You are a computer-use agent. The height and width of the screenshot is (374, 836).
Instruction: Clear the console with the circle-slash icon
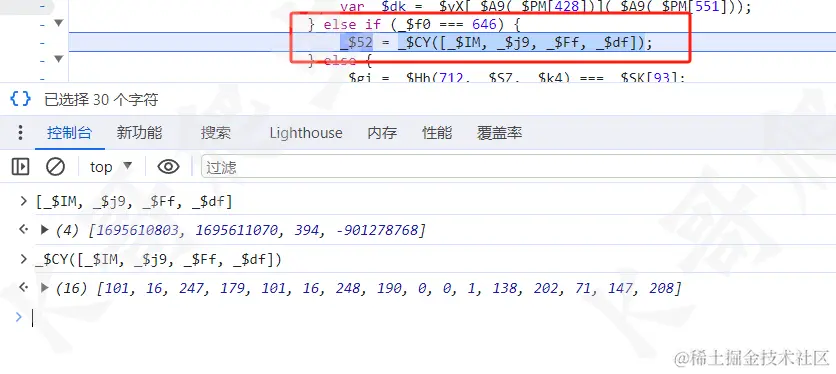(x=55, y=167)
